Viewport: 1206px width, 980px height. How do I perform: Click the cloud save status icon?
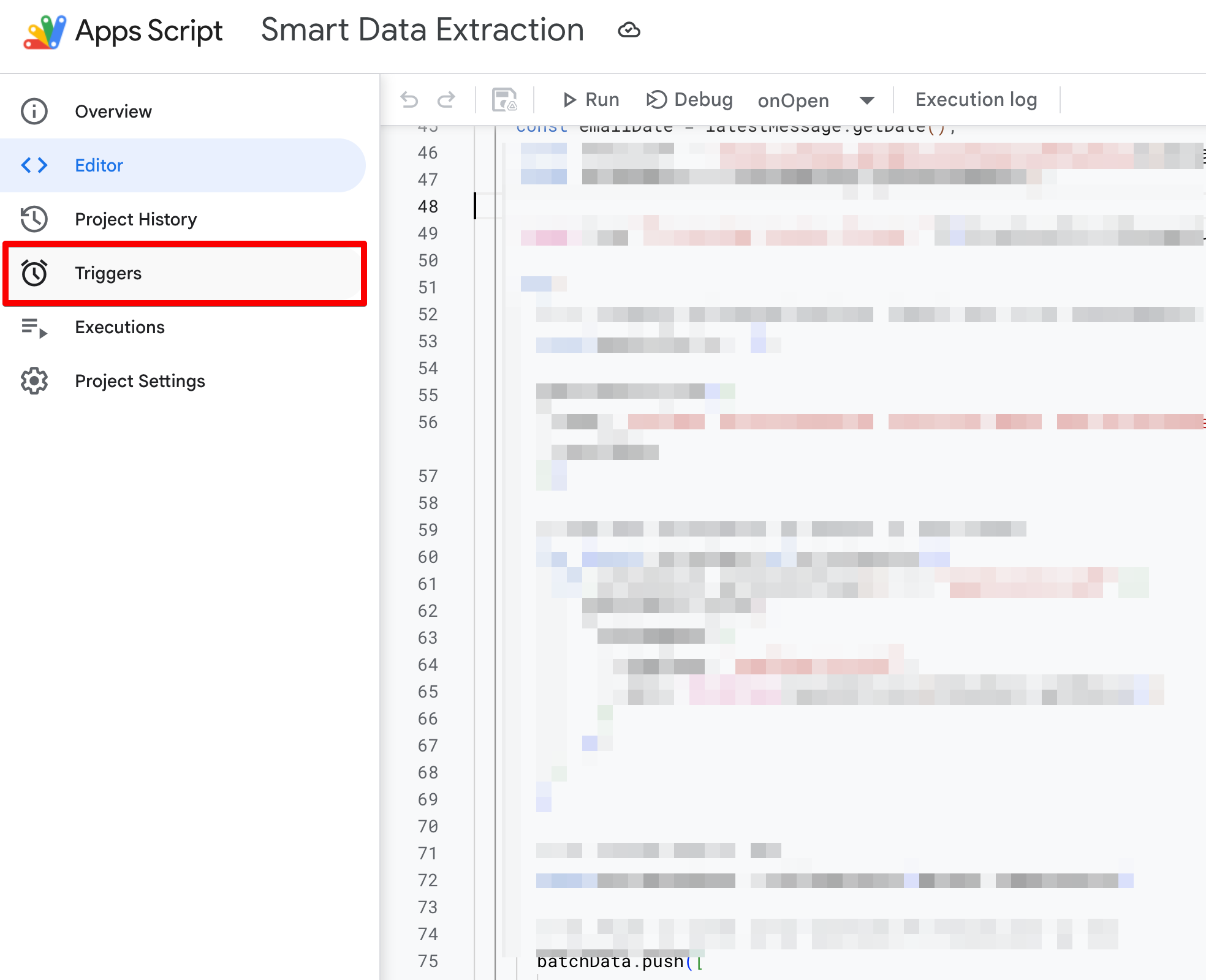tap(629, 30)
